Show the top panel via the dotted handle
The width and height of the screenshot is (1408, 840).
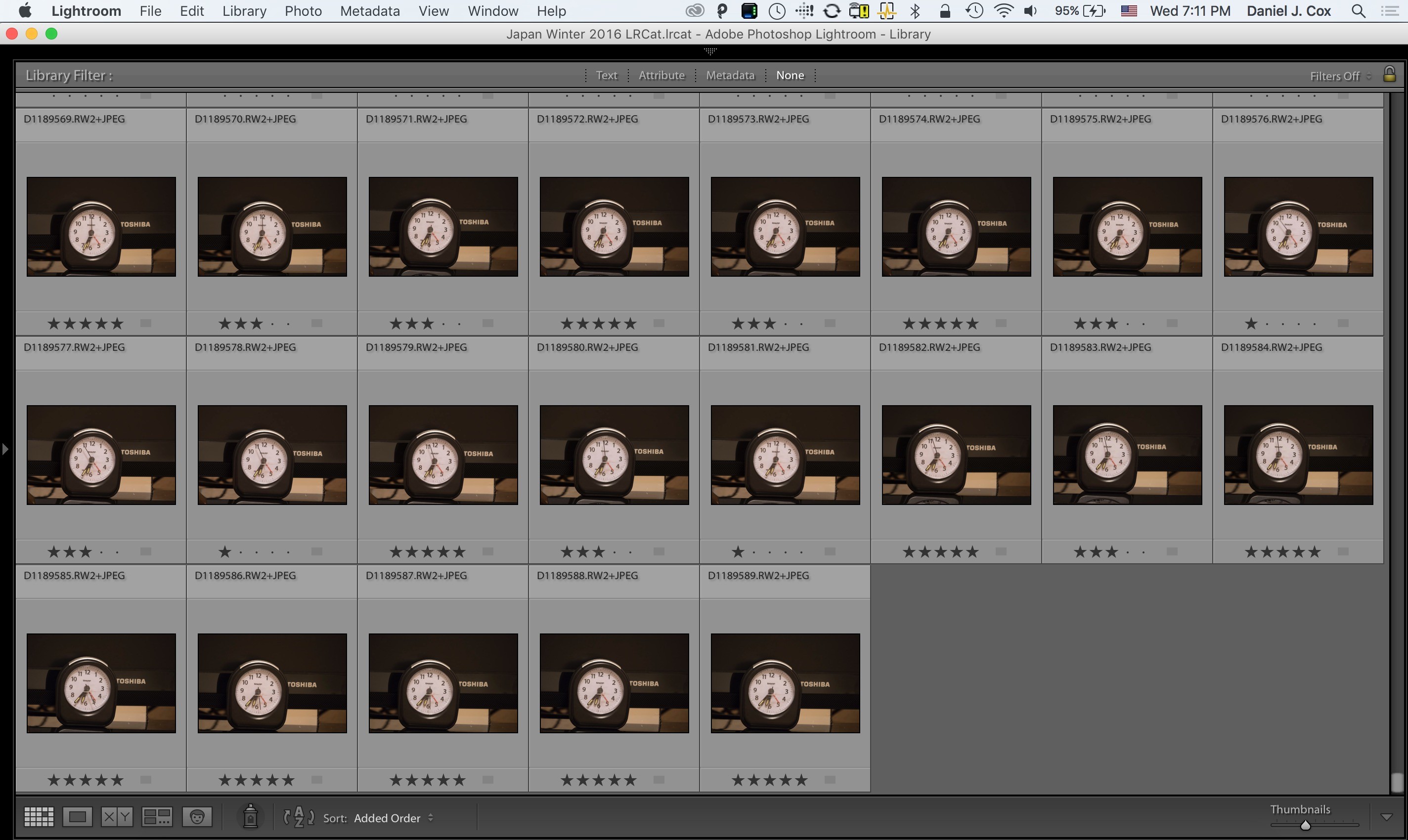[x=710, y=51]
